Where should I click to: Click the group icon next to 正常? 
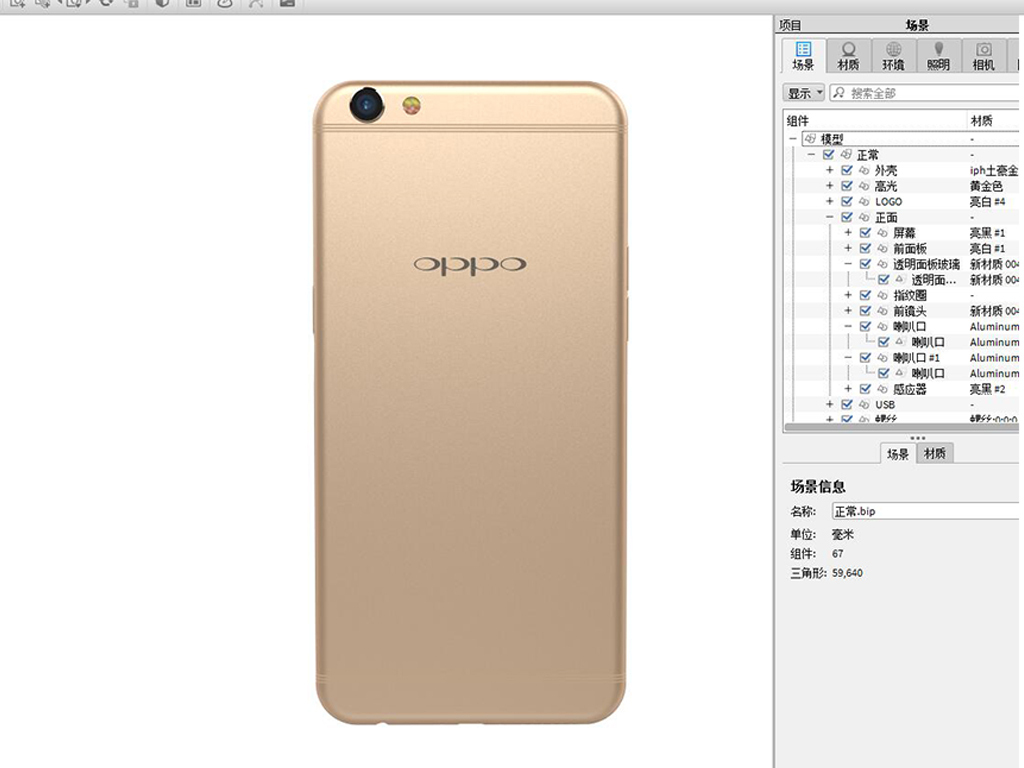point(846,154)
